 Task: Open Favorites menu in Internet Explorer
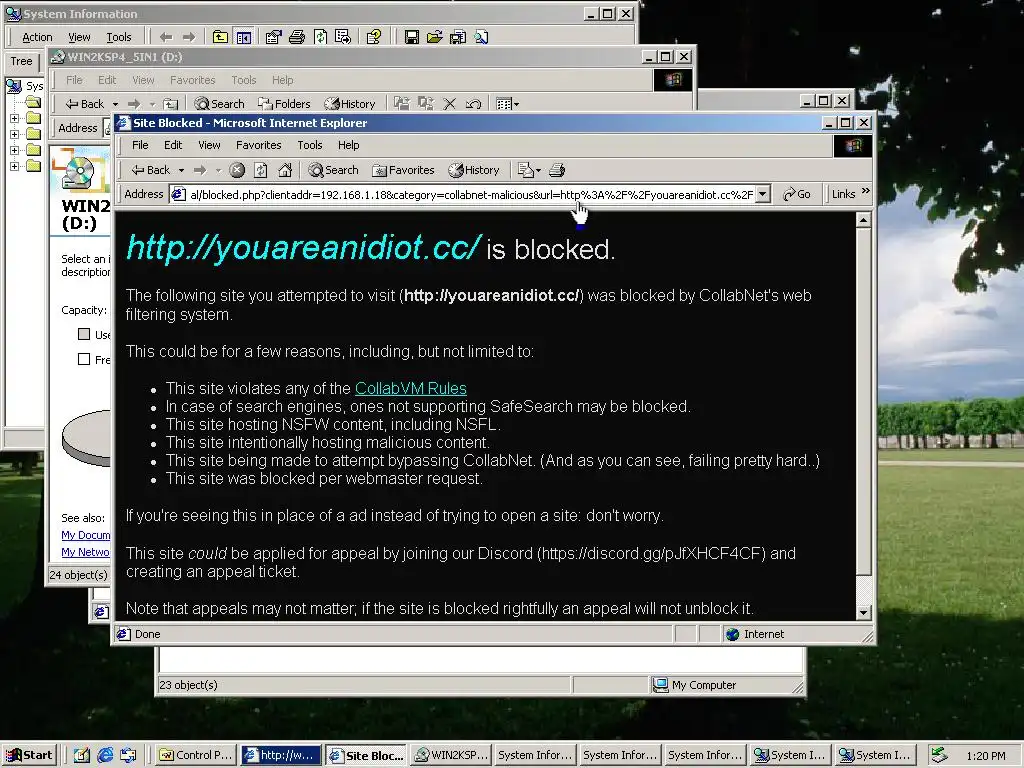(x=259, y=145)
